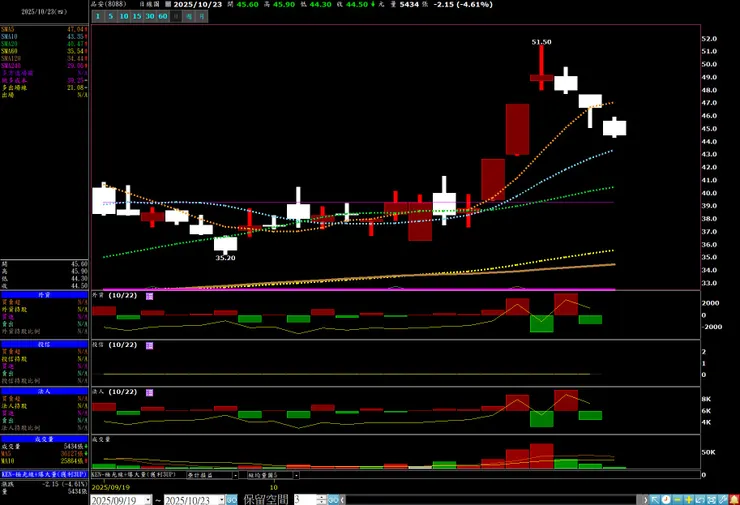This screenshot has width=740, height=505.
Task: Click the GO button after the date range
Action: click(231, 500)
